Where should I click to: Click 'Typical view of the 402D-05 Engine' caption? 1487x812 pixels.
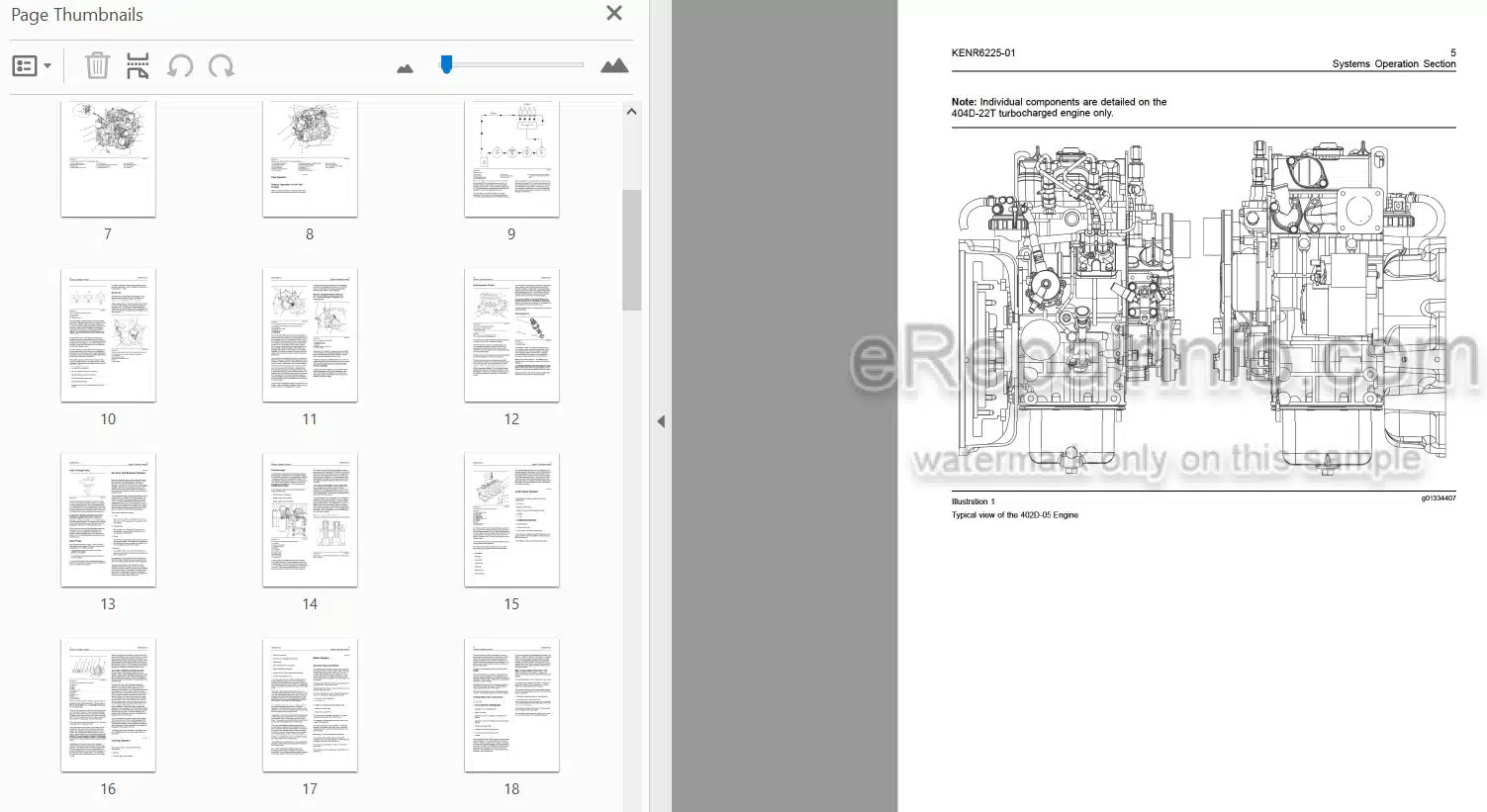click(1015, 515)
